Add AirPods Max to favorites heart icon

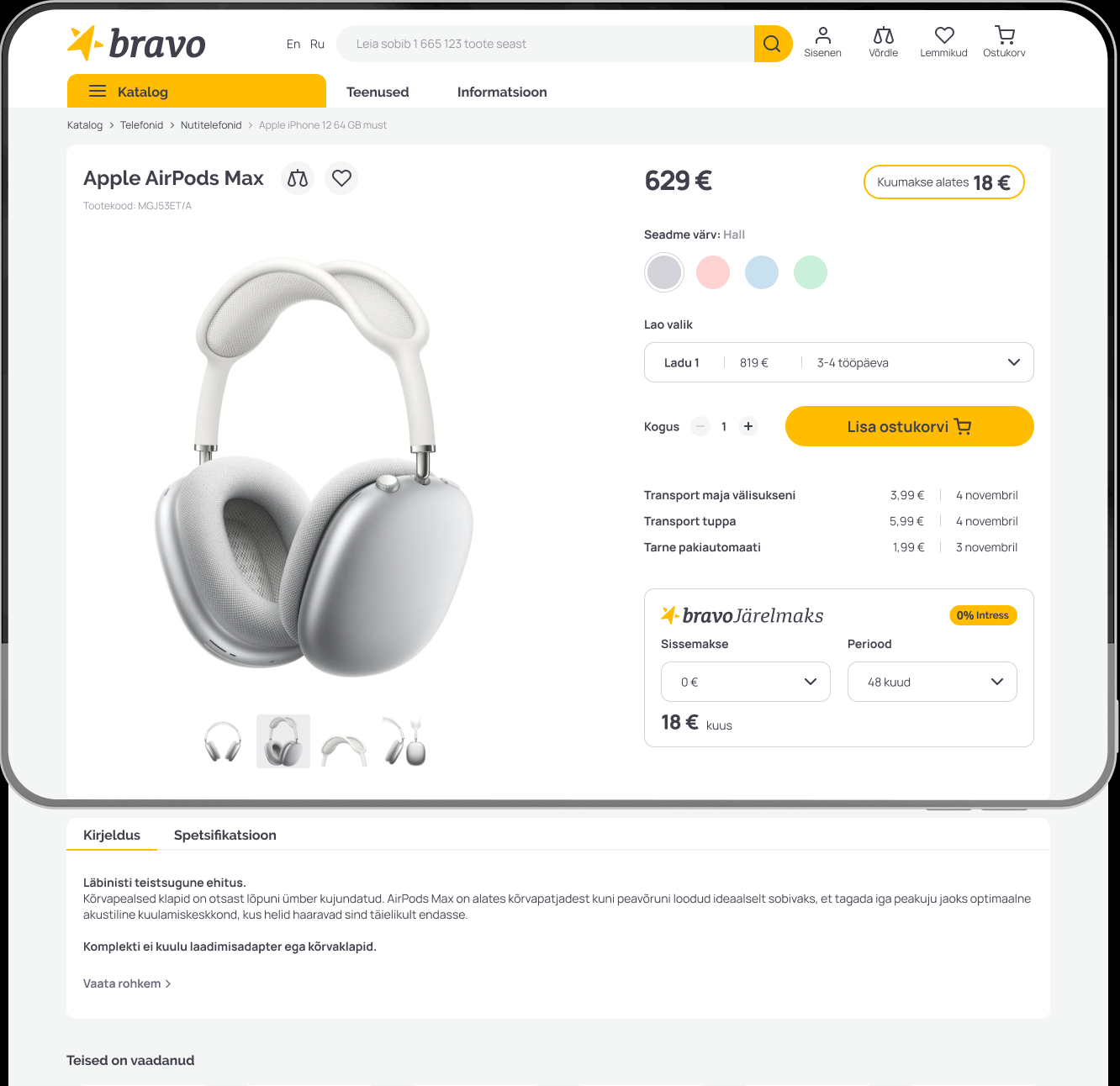pos(341,178)
